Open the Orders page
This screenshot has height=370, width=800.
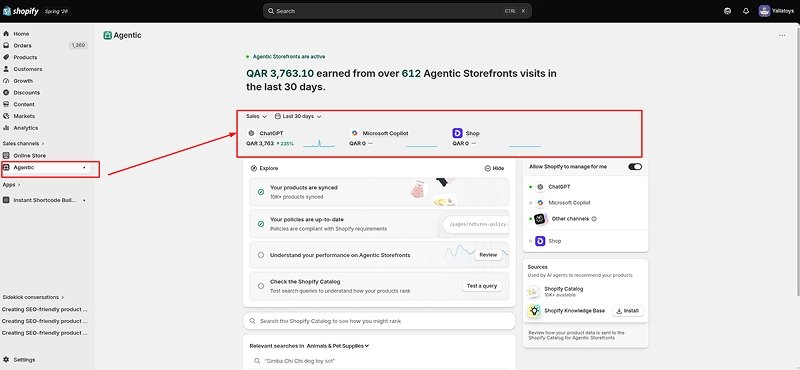(22, 45)
